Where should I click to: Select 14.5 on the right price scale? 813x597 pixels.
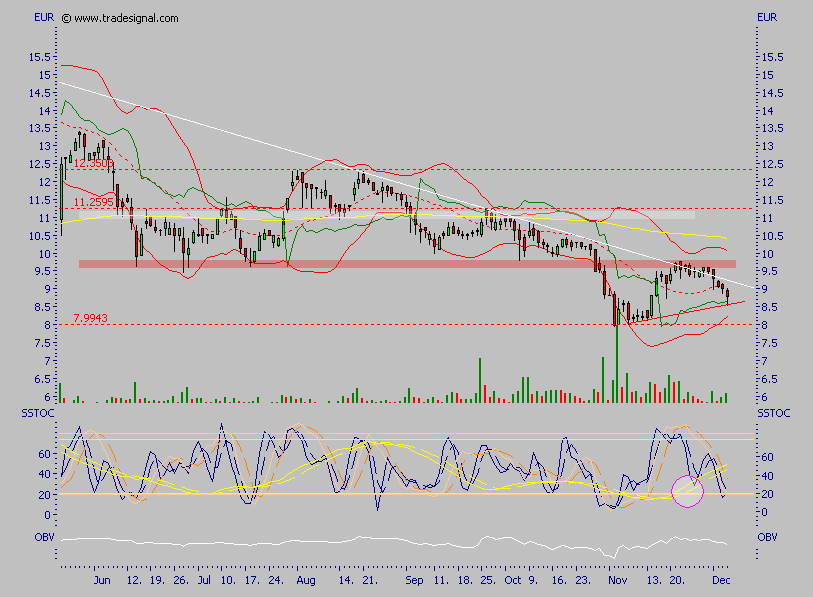pyautogui.click(x=773, y=93)
